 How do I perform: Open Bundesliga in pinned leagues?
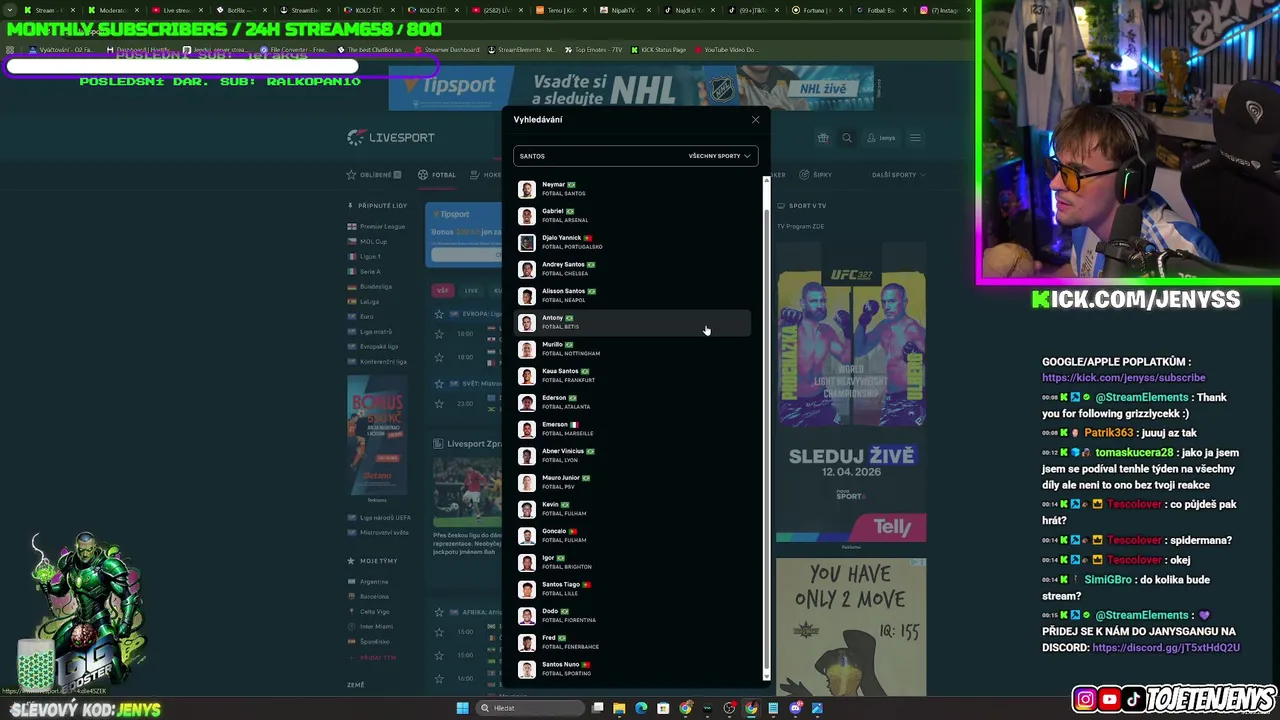(x=370, y=287)
